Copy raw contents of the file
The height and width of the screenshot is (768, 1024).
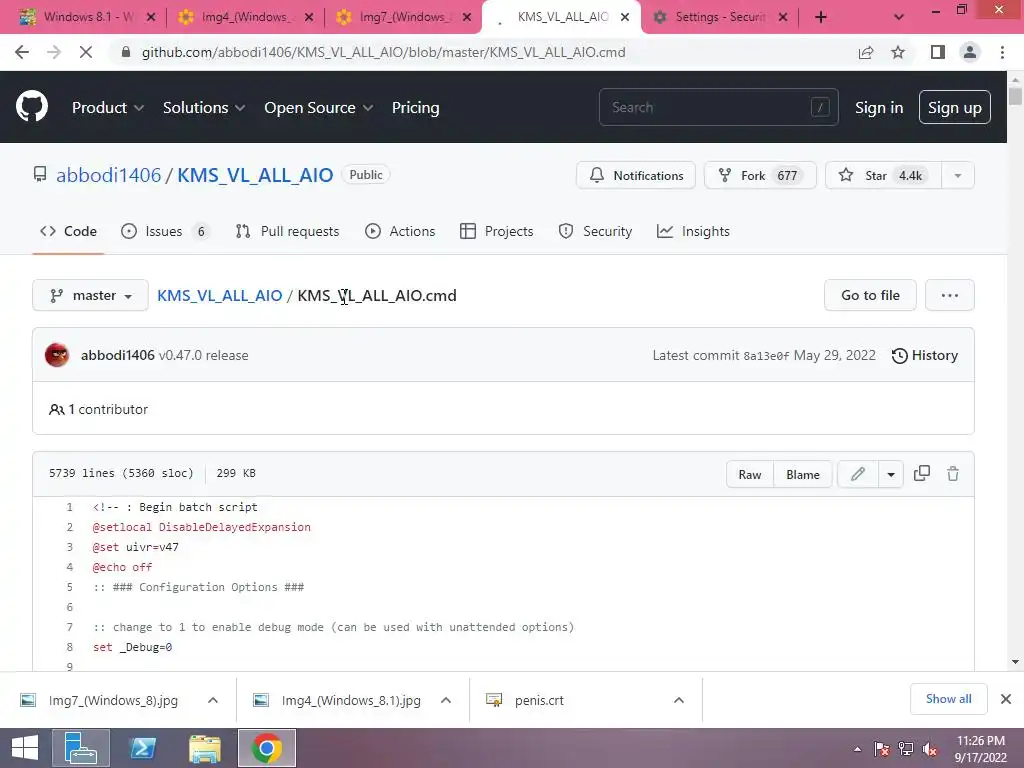[x=921, y=474]
